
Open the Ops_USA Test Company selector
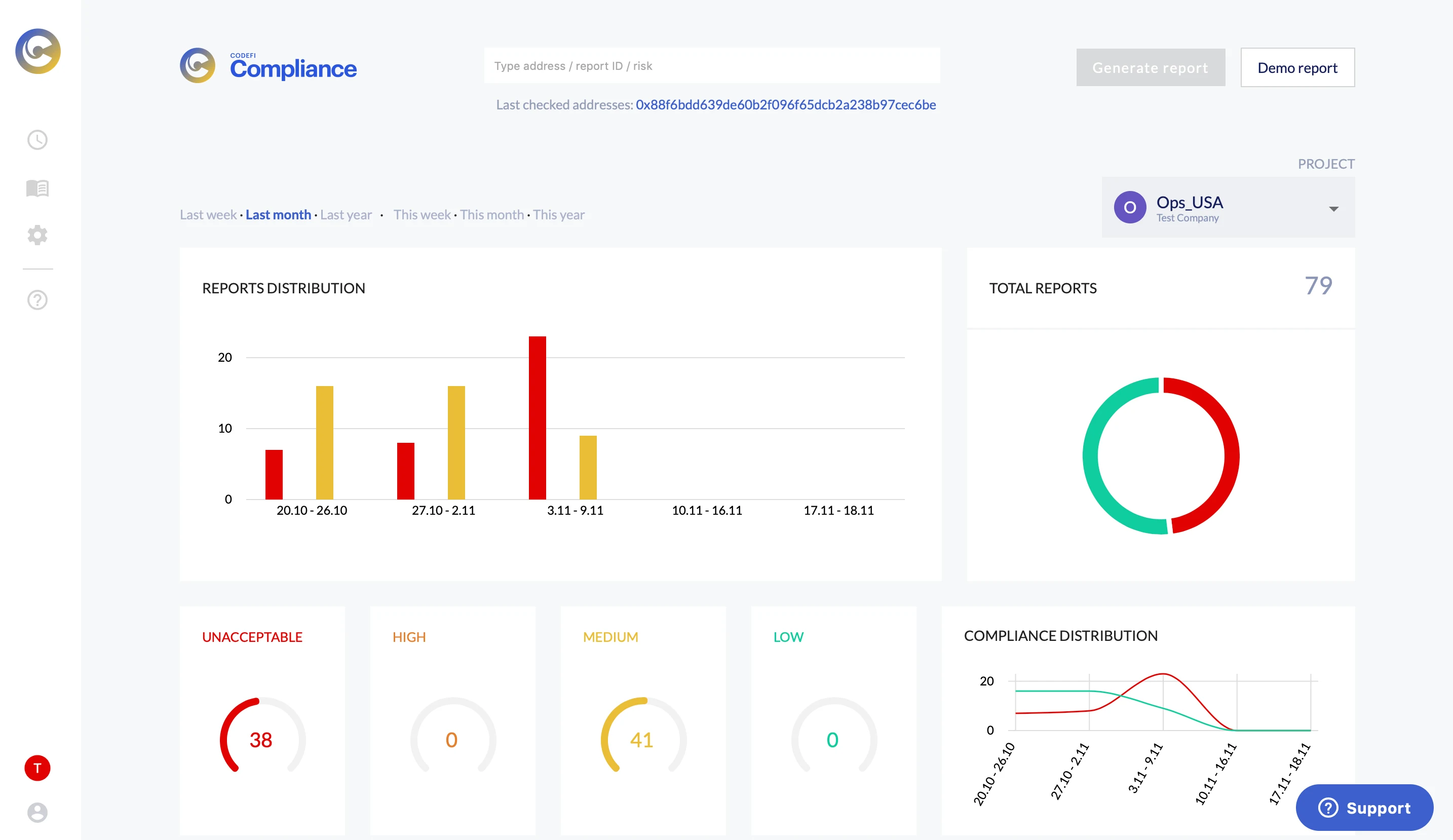pos(1189,208)
